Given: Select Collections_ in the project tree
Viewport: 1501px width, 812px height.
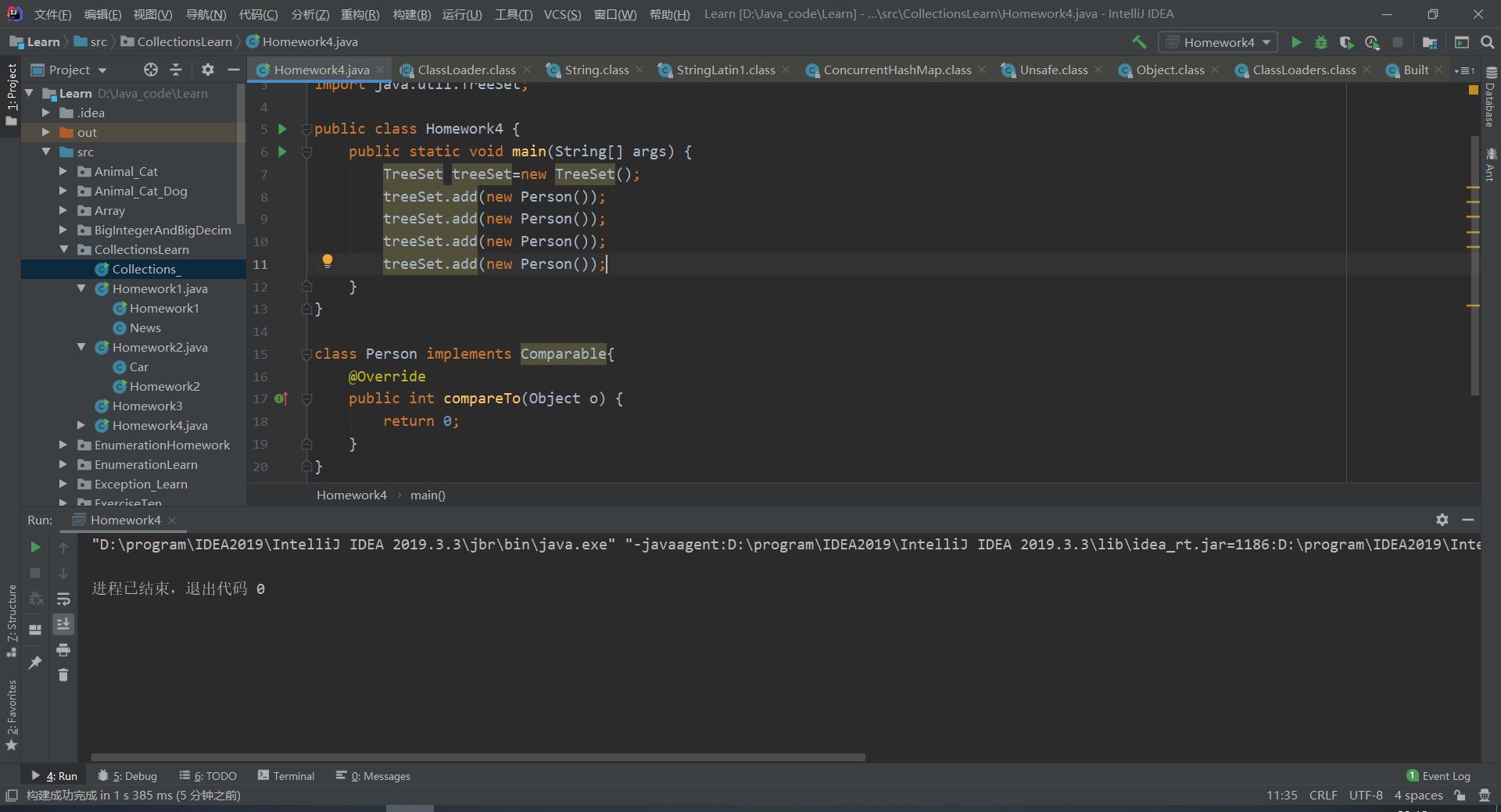Looking at the screenshot, I should pyautogui.click(x=134, y=269).
